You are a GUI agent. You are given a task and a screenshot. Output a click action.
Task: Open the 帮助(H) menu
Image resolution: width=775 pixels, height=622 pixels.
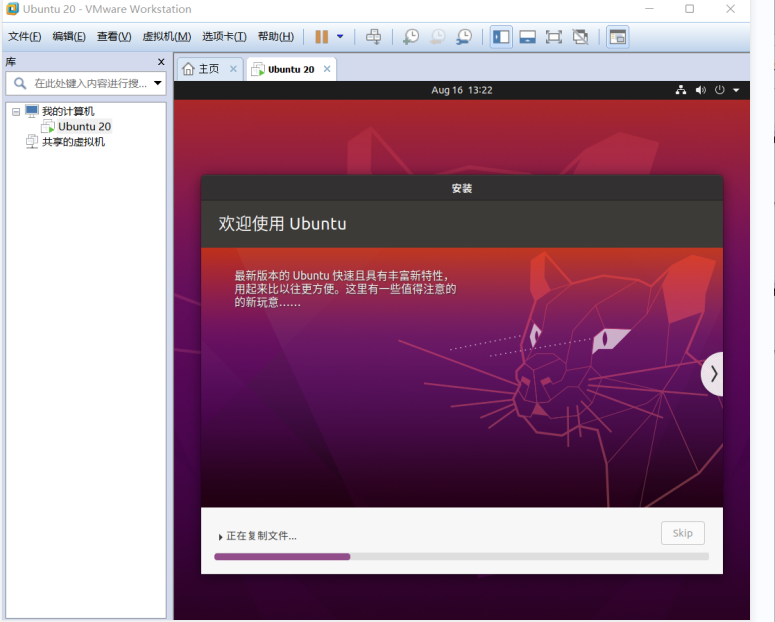[276, 37]
